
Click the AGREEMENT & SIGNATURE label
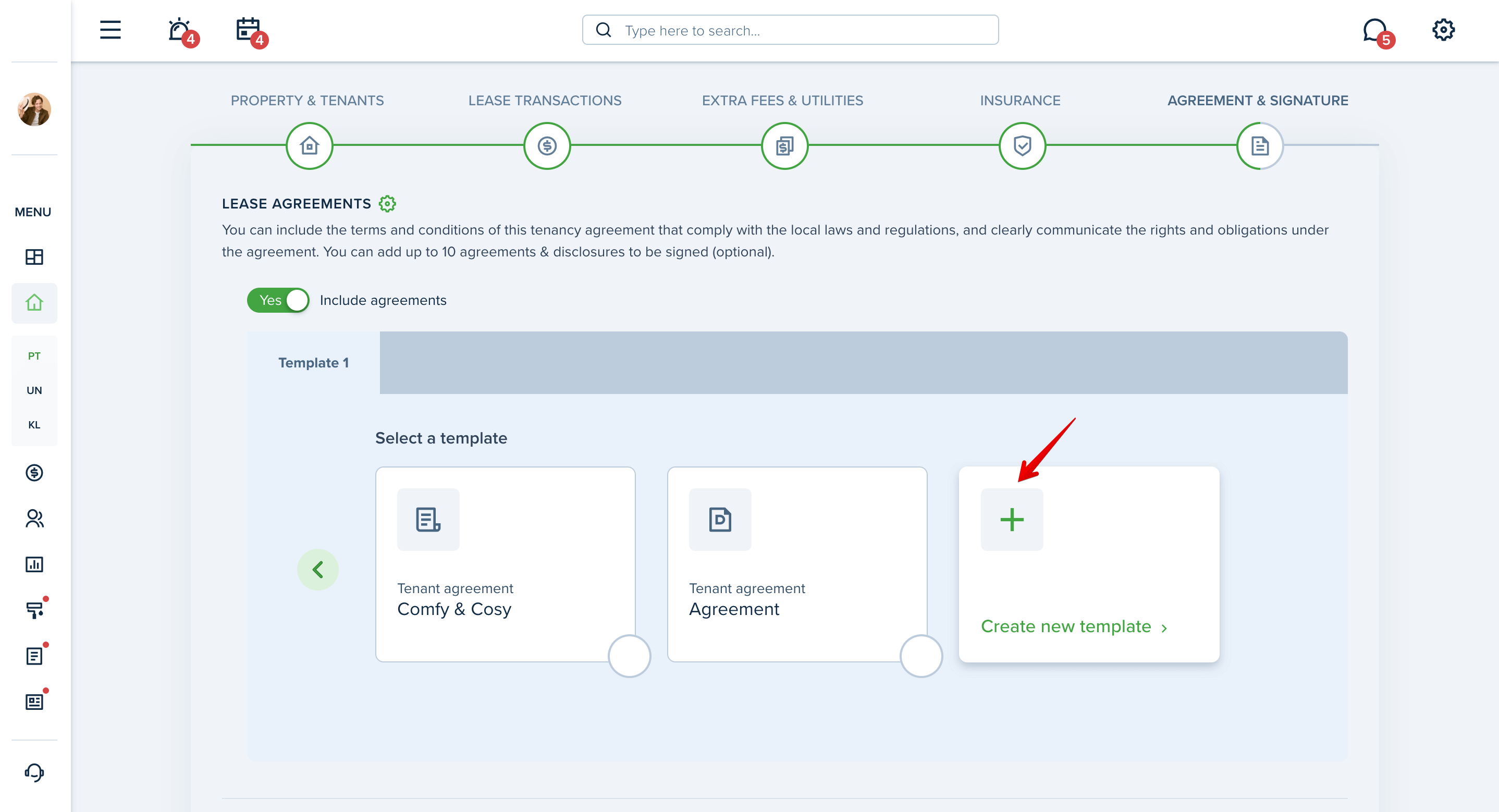(1258, 101)
